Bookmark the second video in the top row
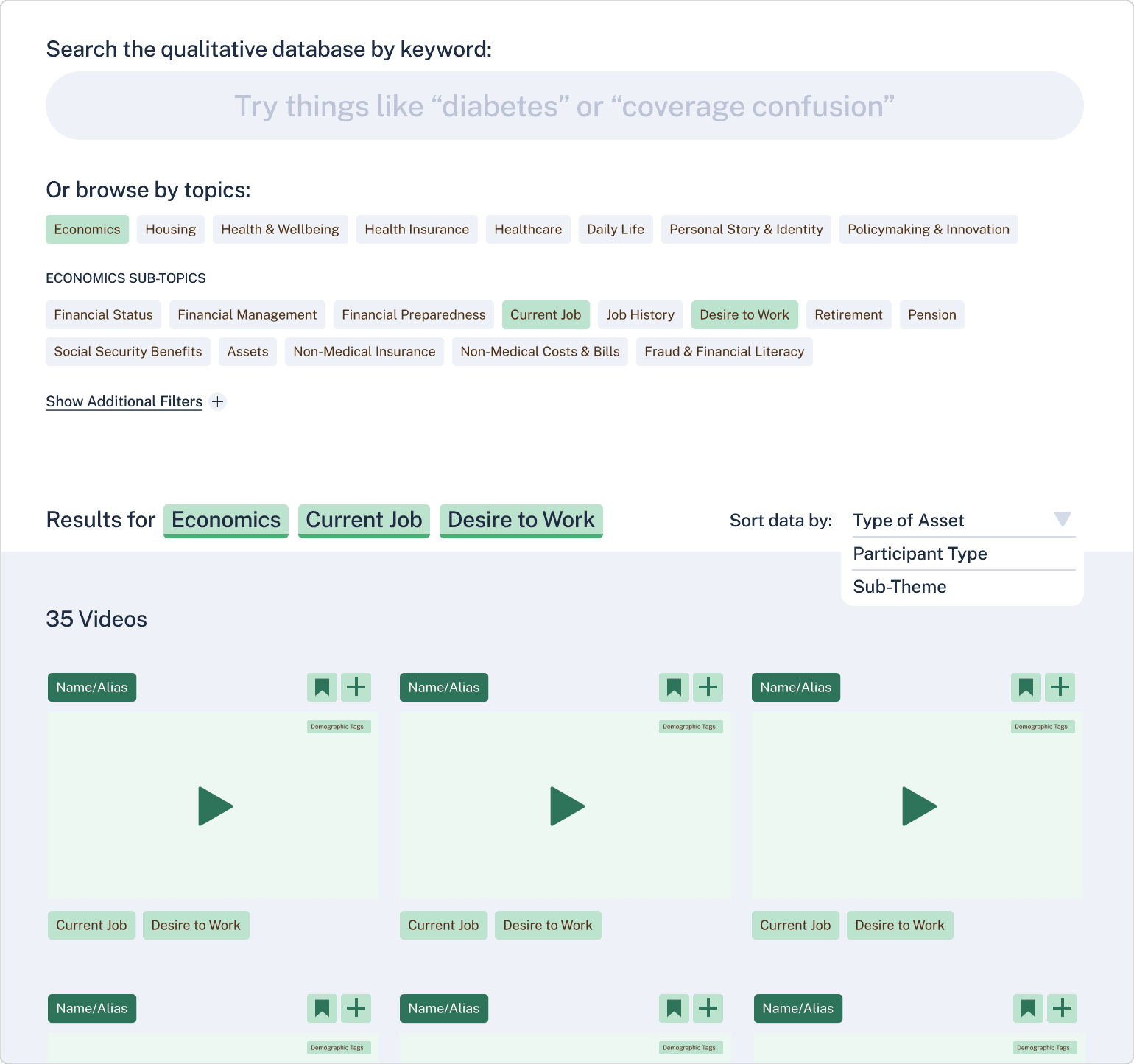The height and width of the screenshot is (1064, 1134). point(674,687)
